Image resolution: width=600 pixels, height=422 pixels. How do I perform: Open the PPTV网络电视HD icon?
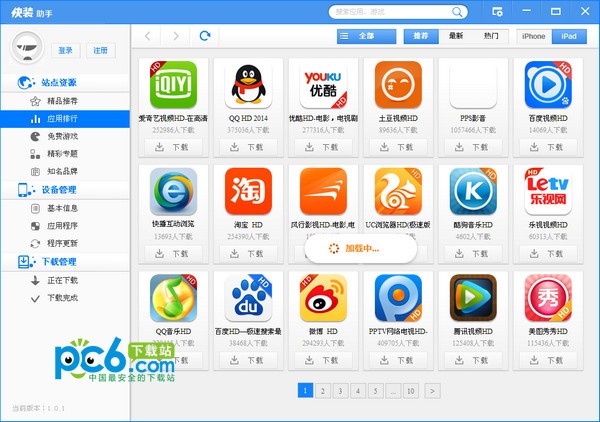tap(398, 298)
